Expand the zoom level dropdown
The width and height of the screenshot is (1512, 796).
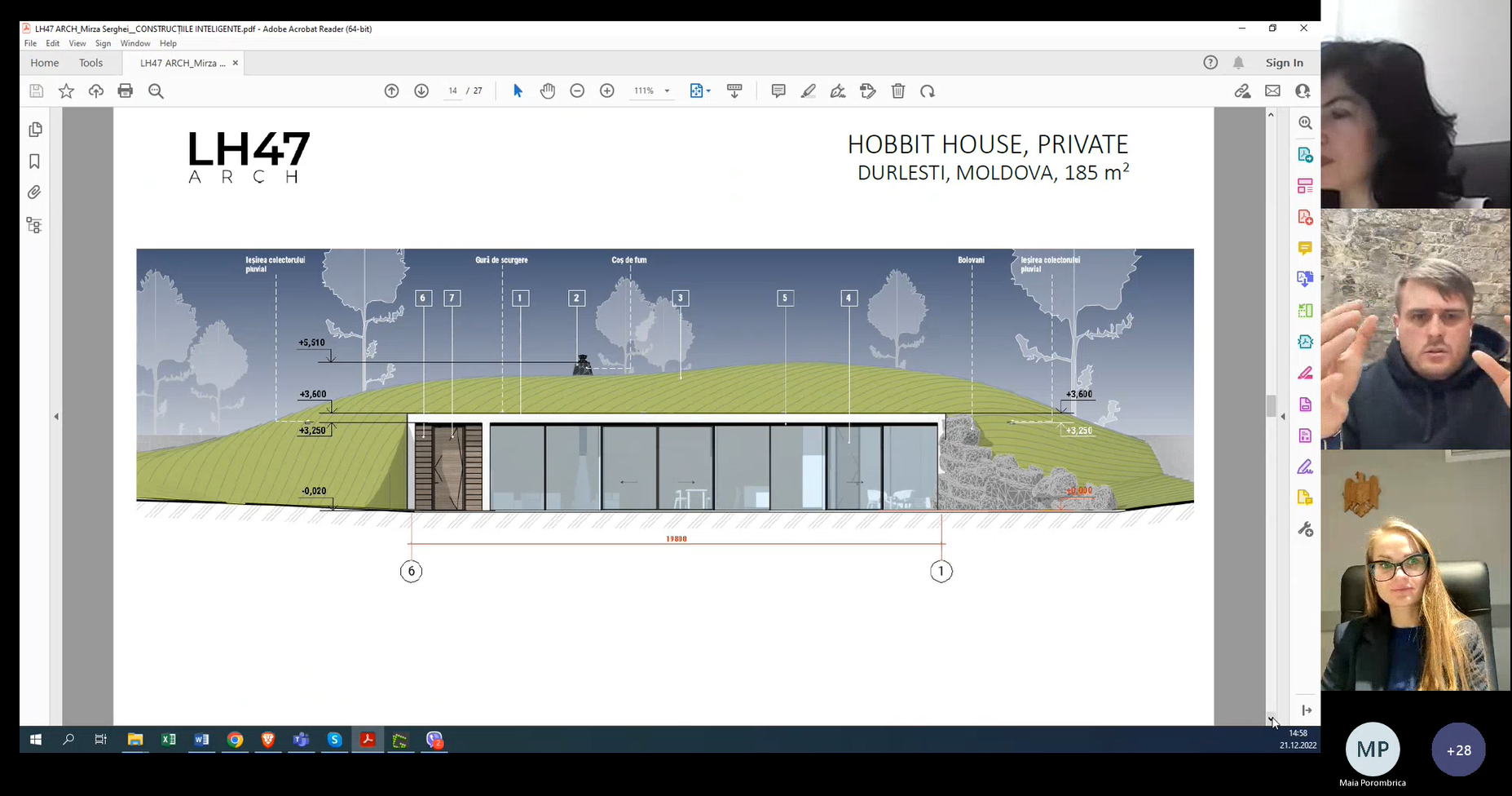pos(667,91)
